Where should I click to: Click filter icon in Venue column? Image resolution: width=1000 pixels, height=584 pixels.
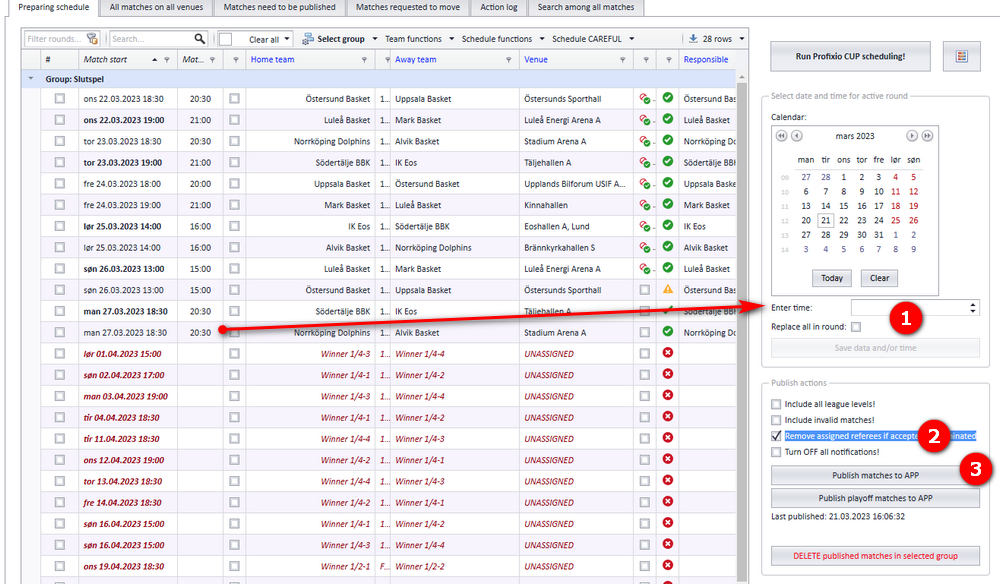click(x=622, y=60)
